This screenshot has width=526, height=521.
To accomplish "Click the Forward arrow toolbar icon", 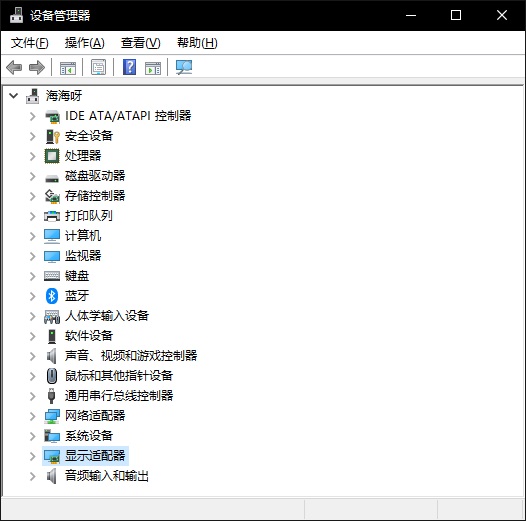I will click(x=37, y=67).
